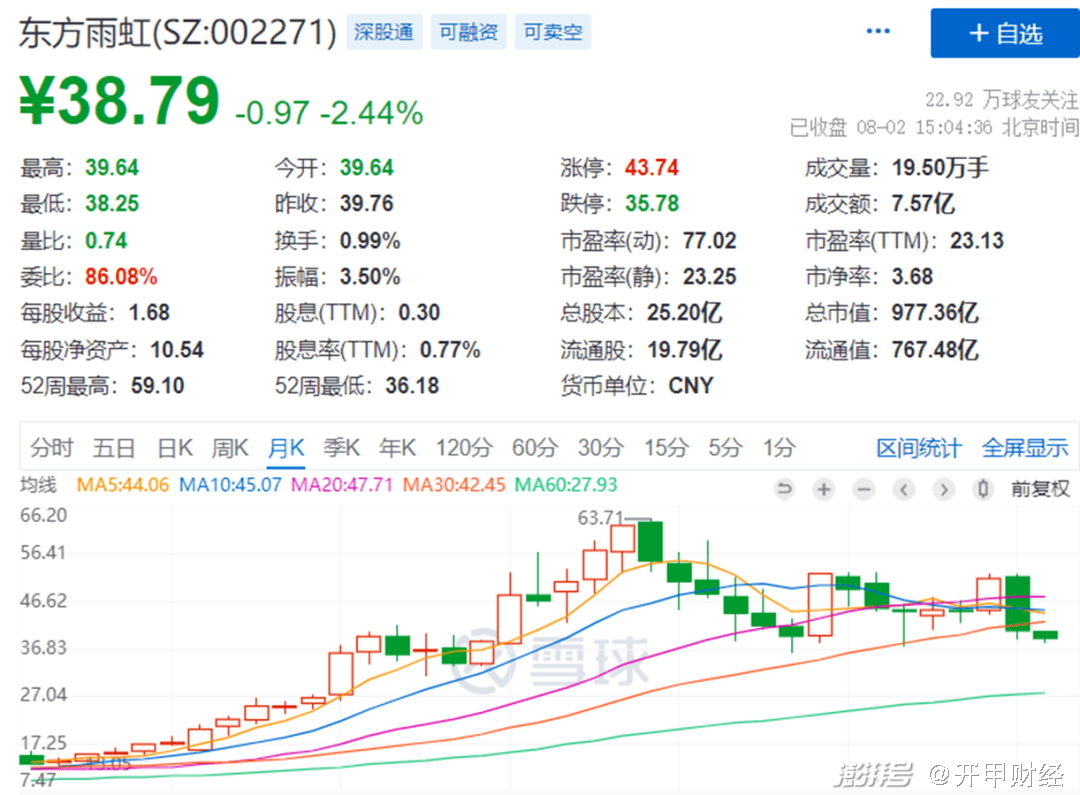The width and height of the screenshot is (1080, 795).
Task: Move chart left with the left chevron
Action: click(x=904, y=489)
